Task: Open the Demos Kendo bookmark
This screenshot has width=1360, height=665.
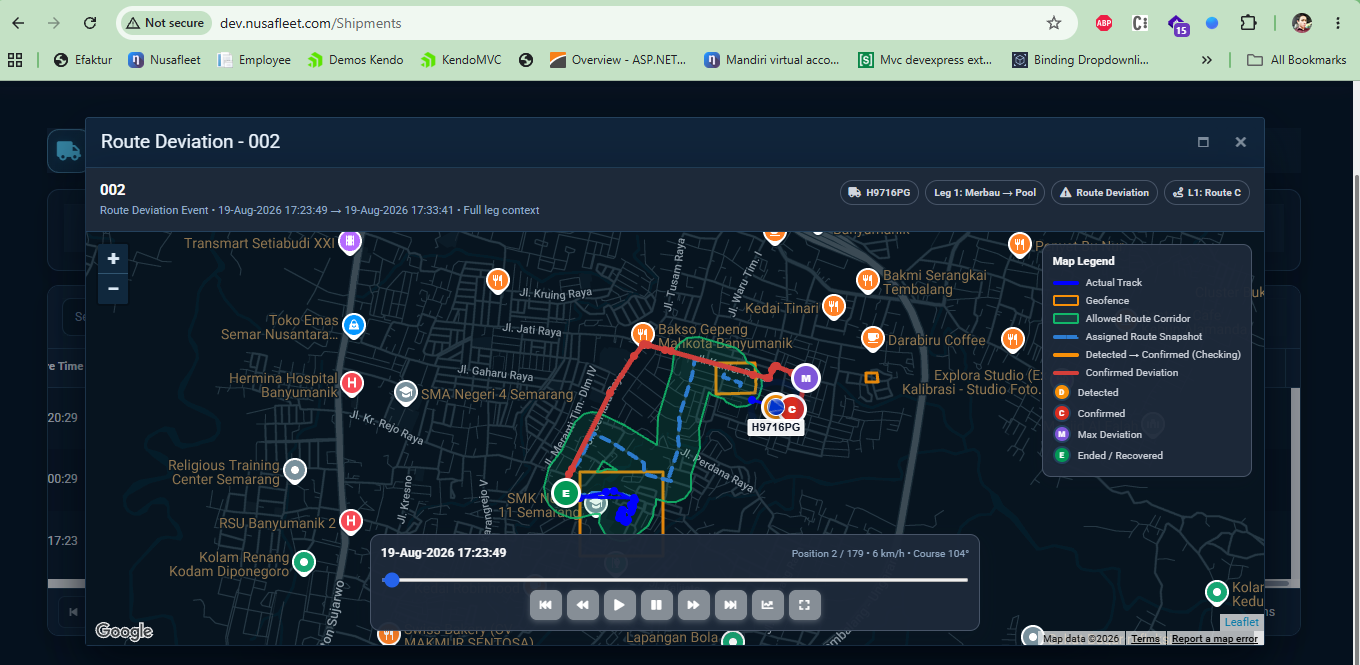Action: click(356, 60)
